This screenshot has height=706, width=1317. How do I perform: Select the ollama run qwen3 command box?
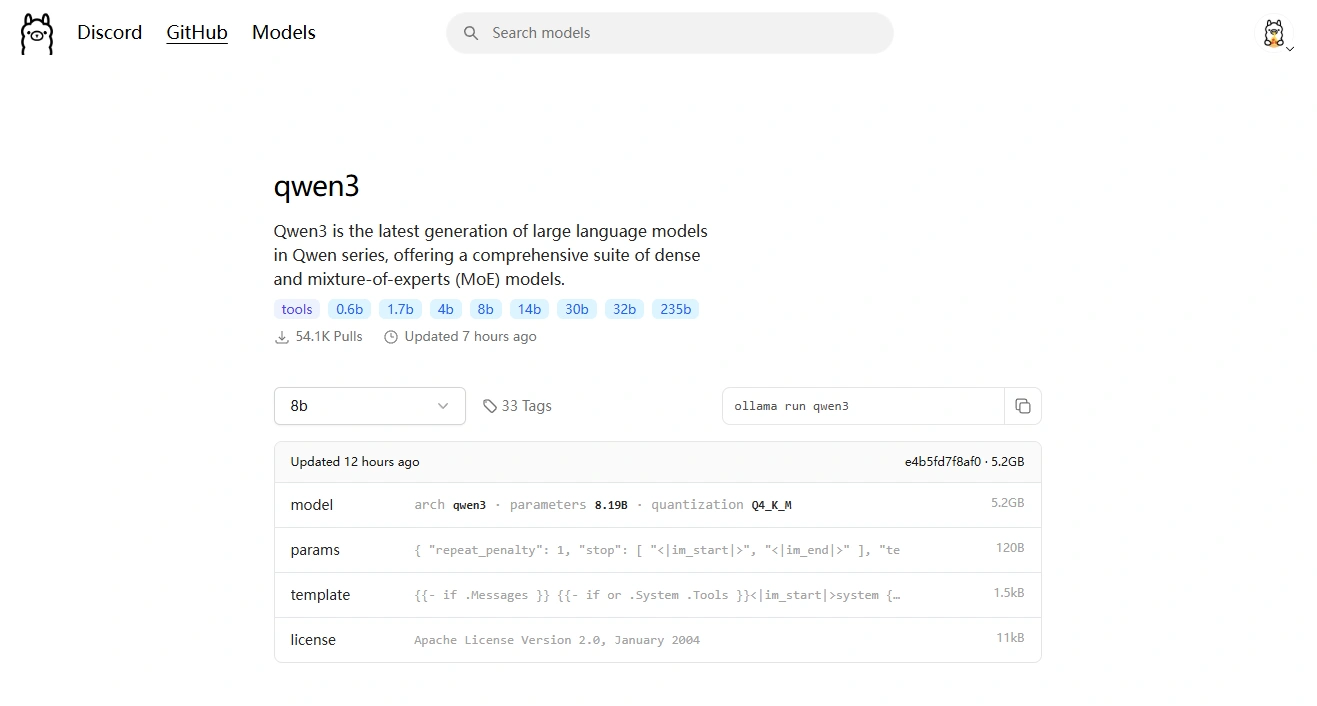click(x=863, y=406)
